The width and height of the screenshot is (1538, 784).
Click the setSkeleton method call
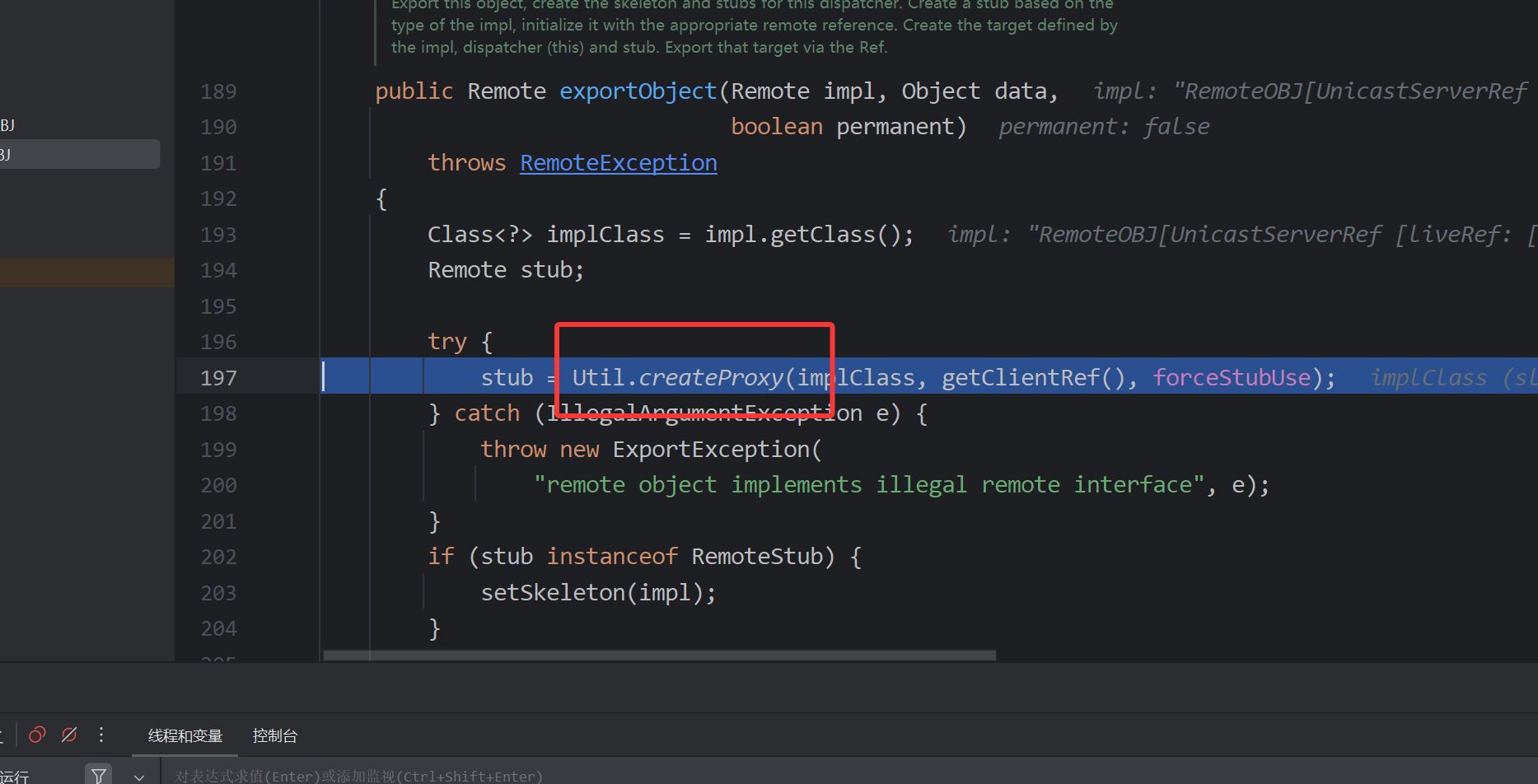552,593
